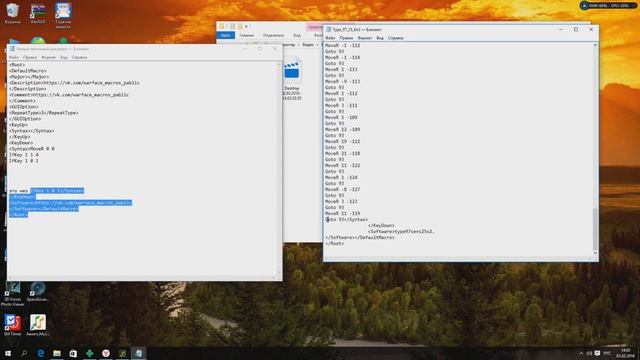Click the Type_97 Notepad title bar icon
The height and width of the screenshot is (360, 640).
click(x=328, y=29)
